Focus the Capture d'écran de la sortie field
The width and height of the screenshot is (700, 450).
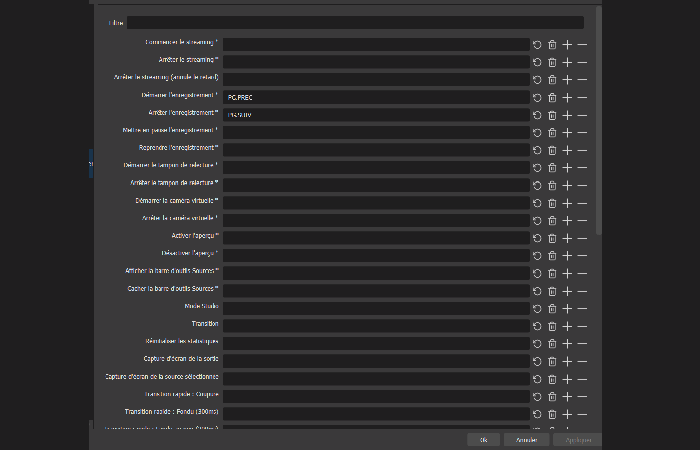[x=376, y=361]
